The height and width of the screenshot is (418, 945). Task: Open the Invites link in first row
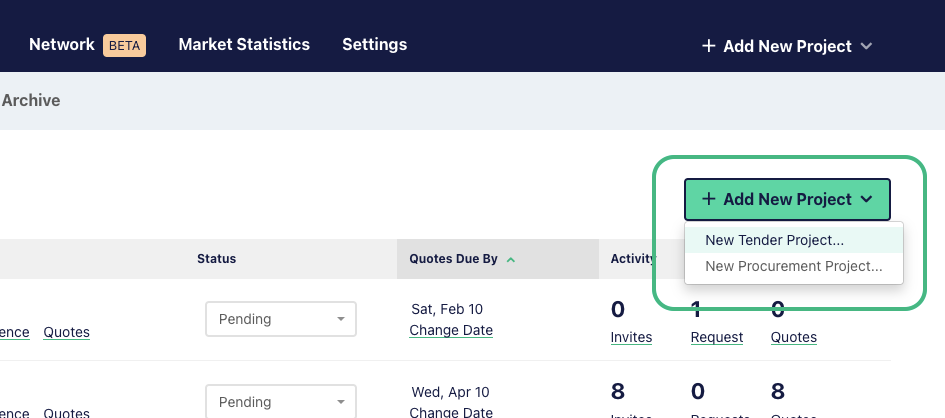point(631,337)
